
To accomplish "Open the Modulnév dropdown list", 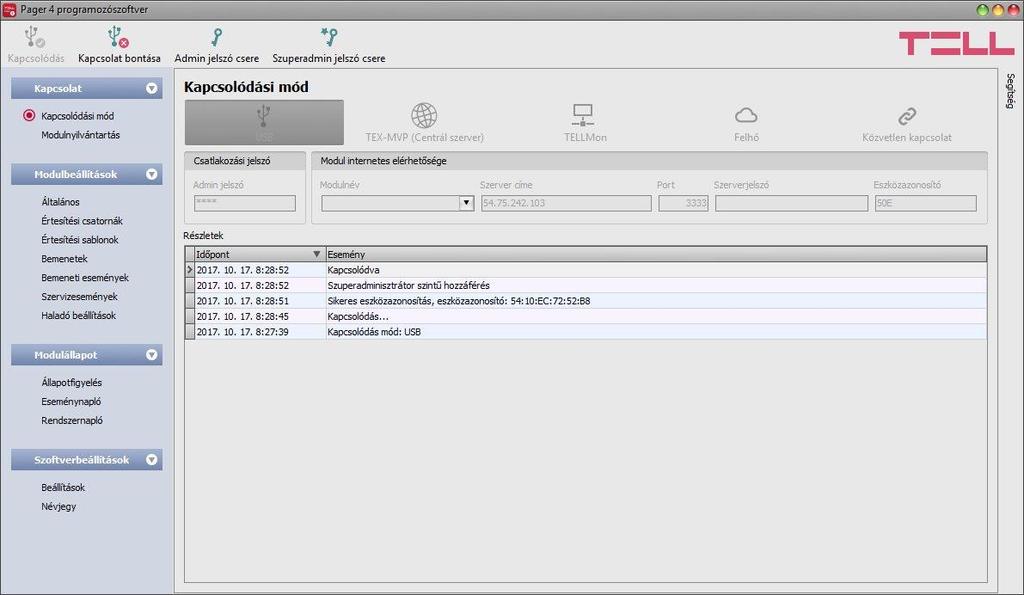I will 466,203.
